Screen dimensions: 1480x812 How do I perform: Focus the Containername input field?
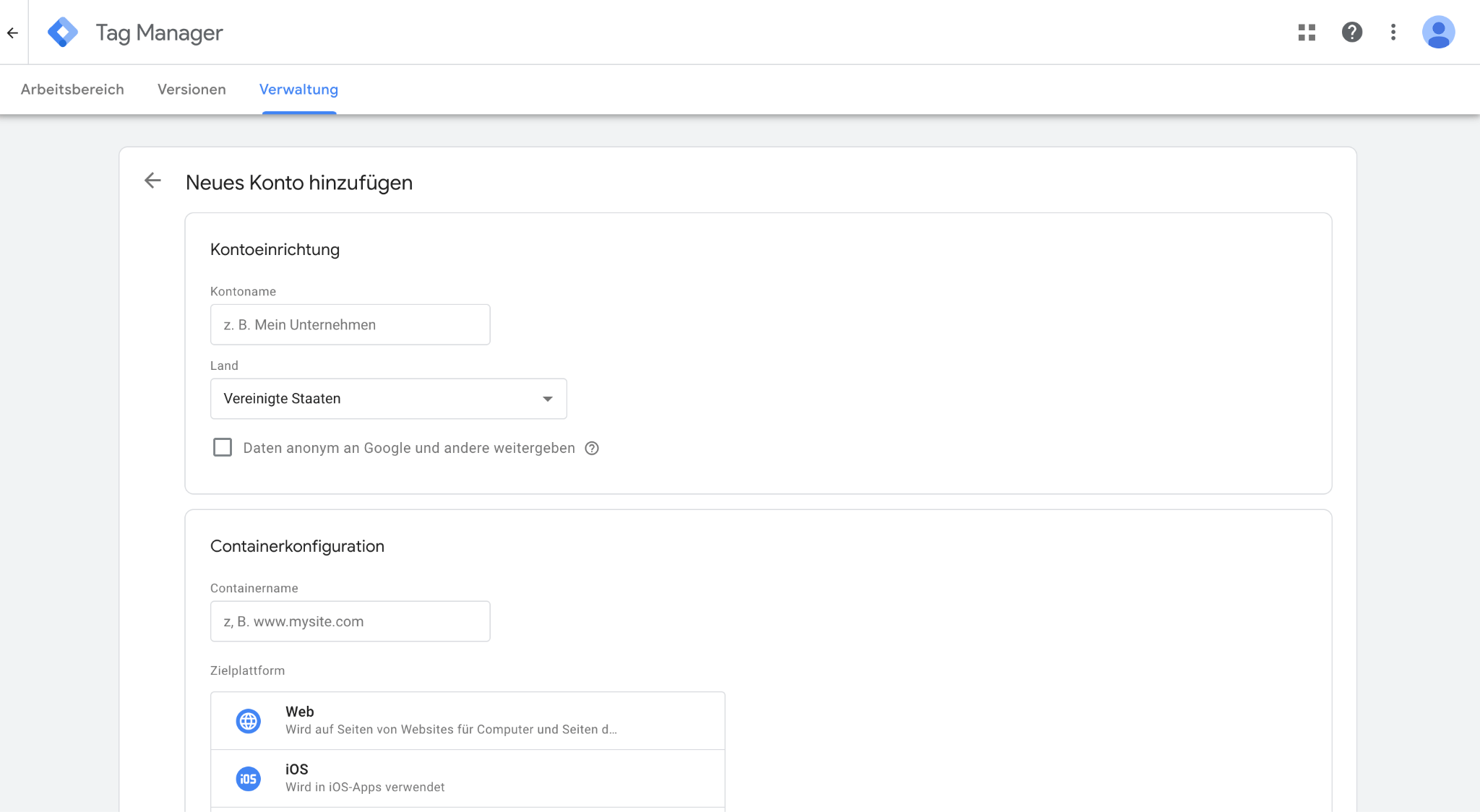tap(350, 621)
